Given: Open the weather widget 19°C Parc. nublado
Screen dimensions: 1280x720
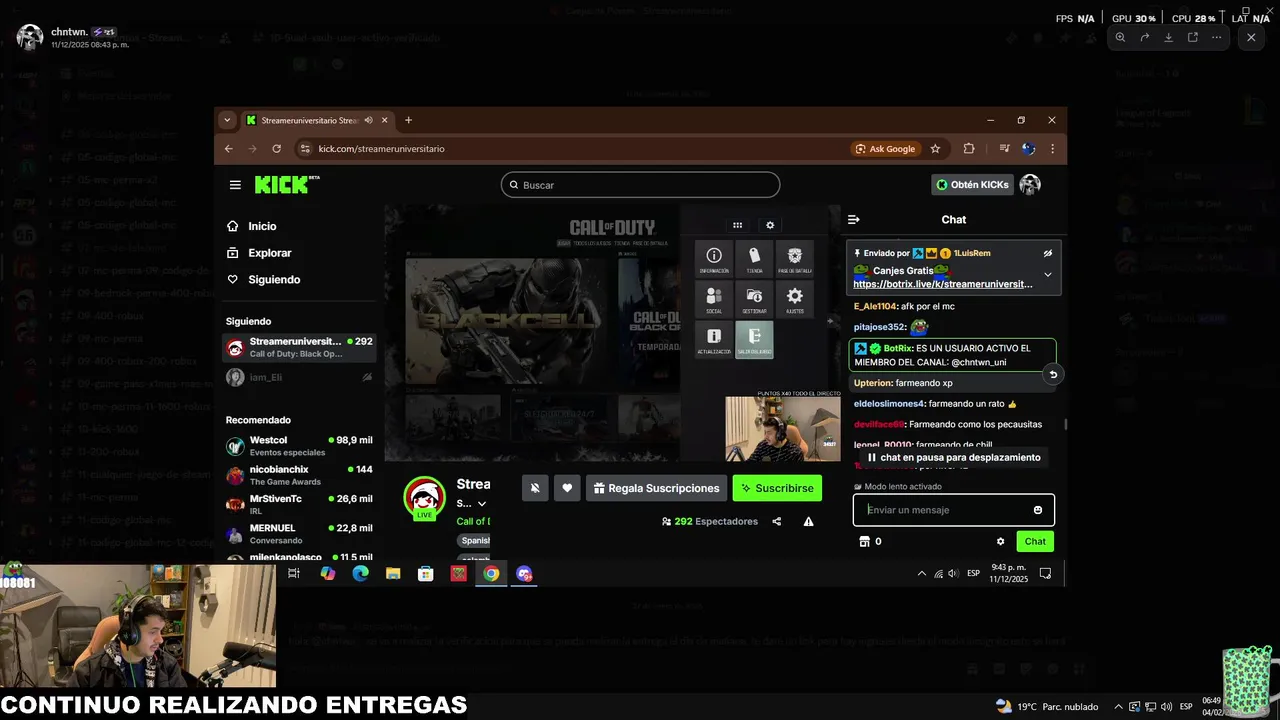Looking at the screenshot, I should (x=1047, y=706).
